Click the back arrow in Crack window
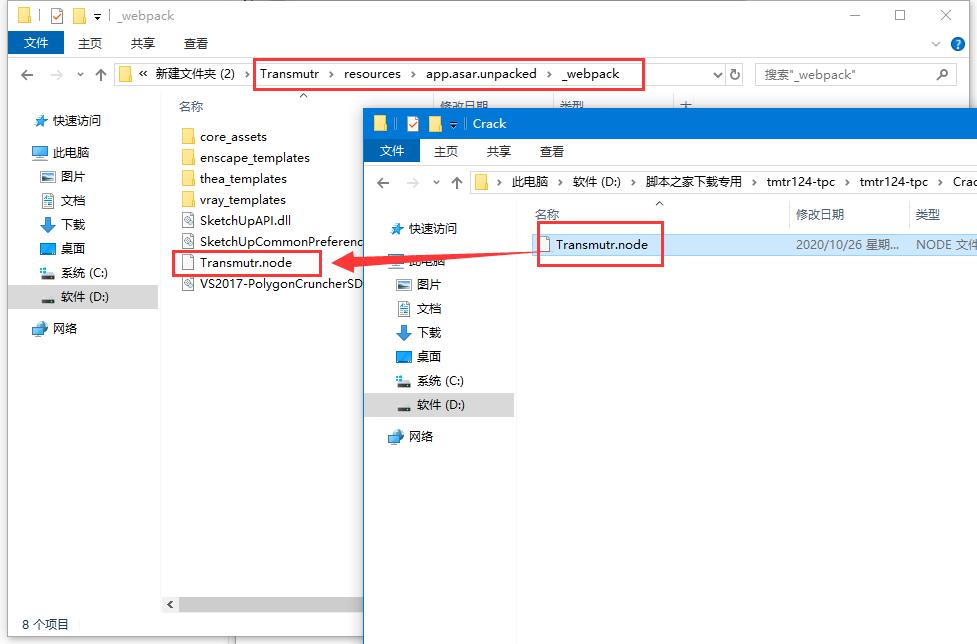 click(x=383, y=181)
